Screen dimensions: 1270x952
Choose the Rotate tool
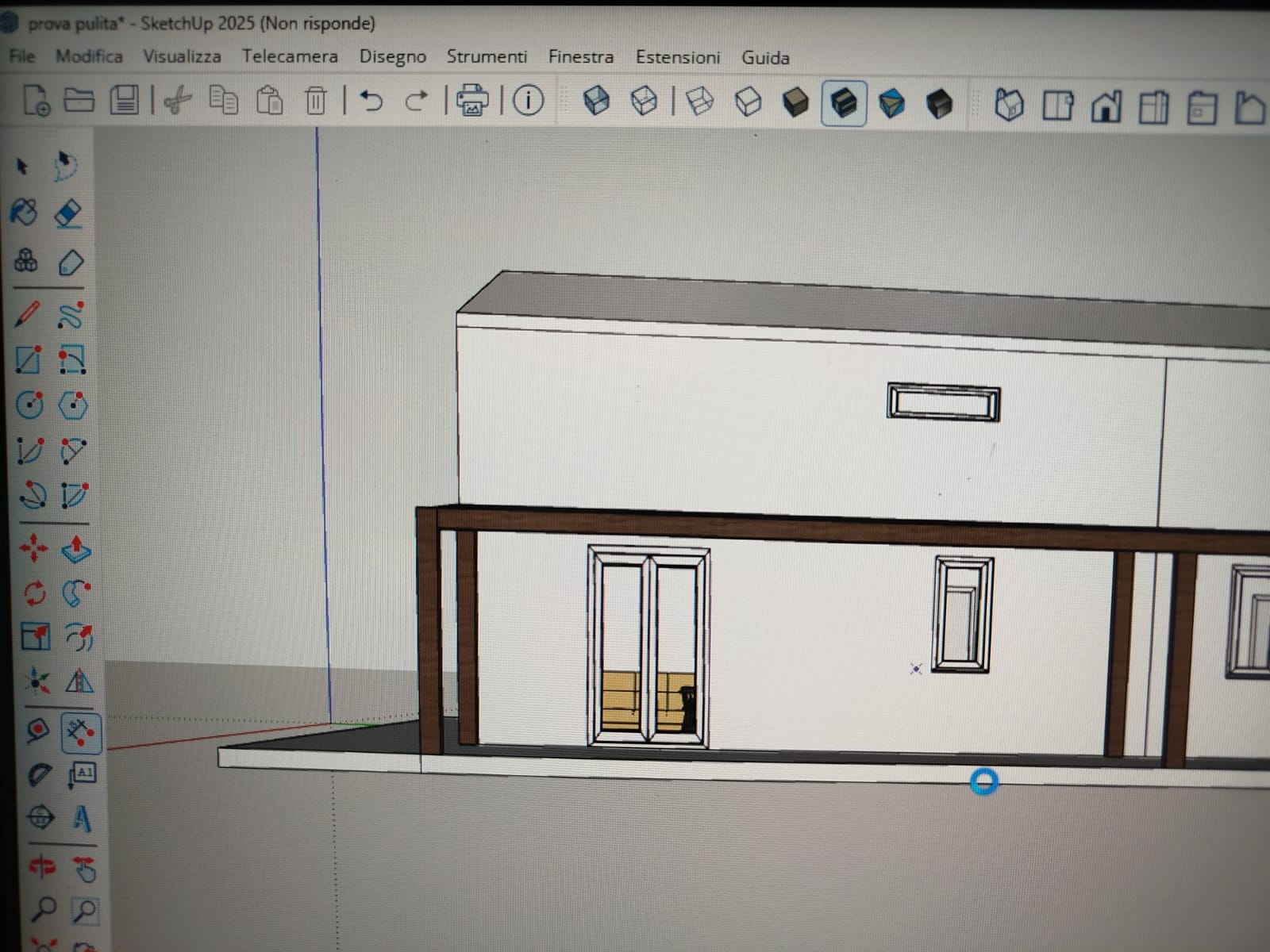(35, 592)
